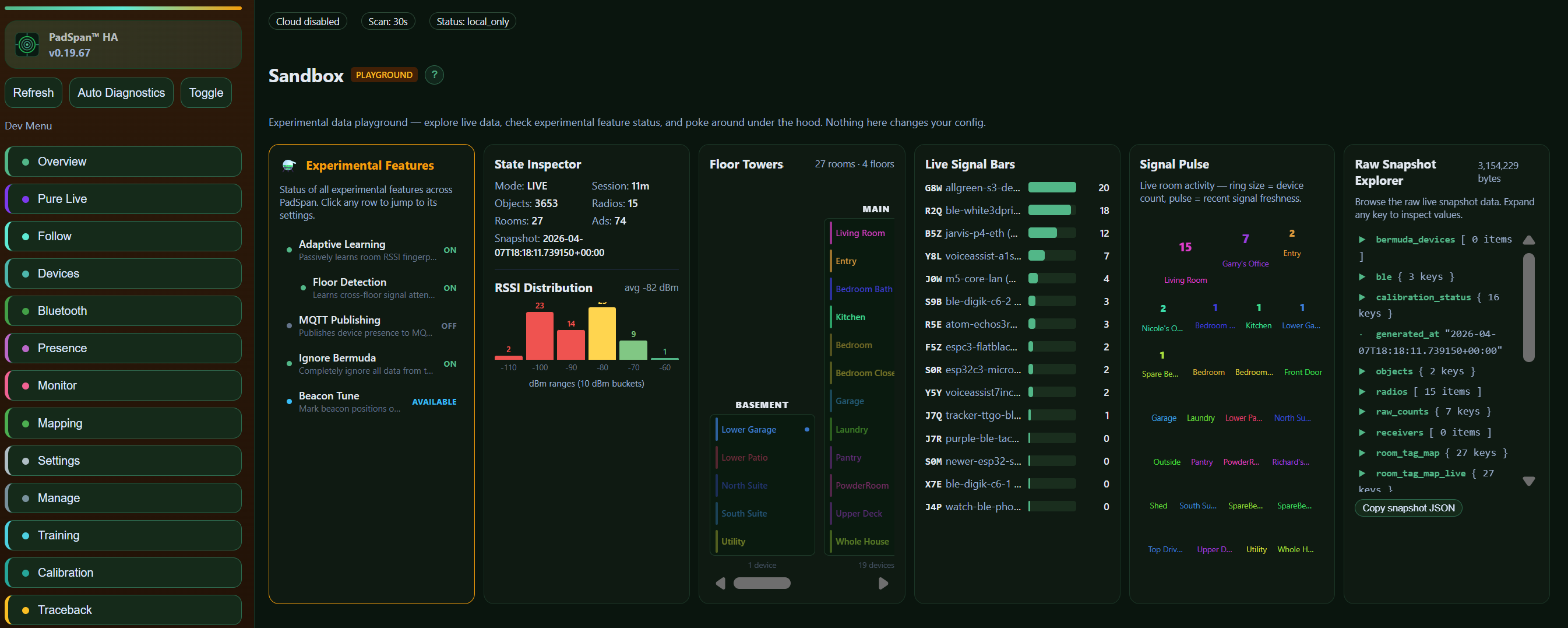Go to Mapping in the Dev Menu
Image resolution: width=1568 pixels, height=628 pixels.
pos(124,423)
